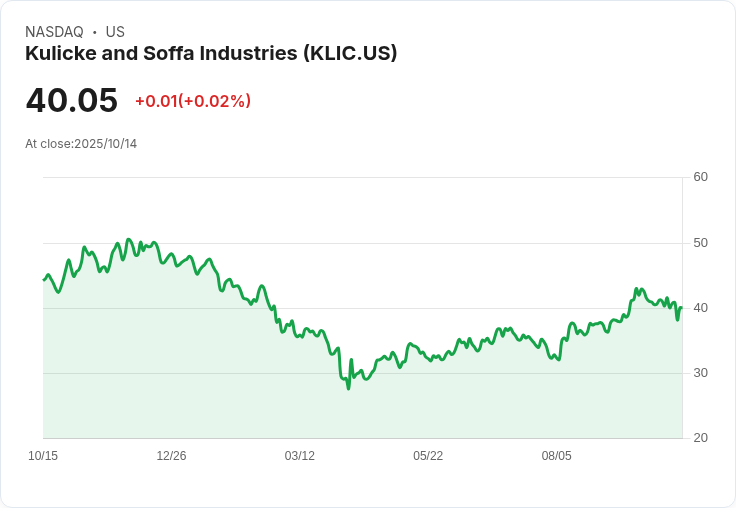Click the 03/12 date axis label
Screen dimensions: 736x508
pos(299,456)
